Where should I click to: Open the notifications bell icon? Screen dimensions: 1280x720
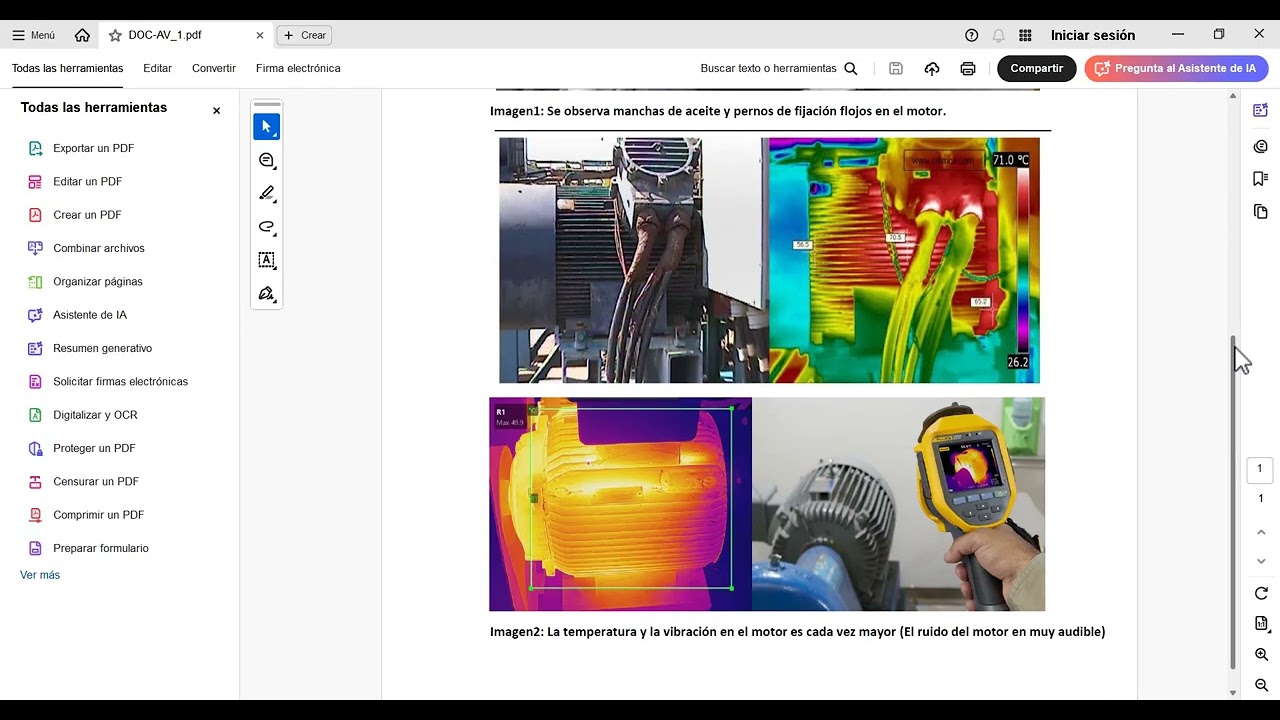click(x=998, y=35)
